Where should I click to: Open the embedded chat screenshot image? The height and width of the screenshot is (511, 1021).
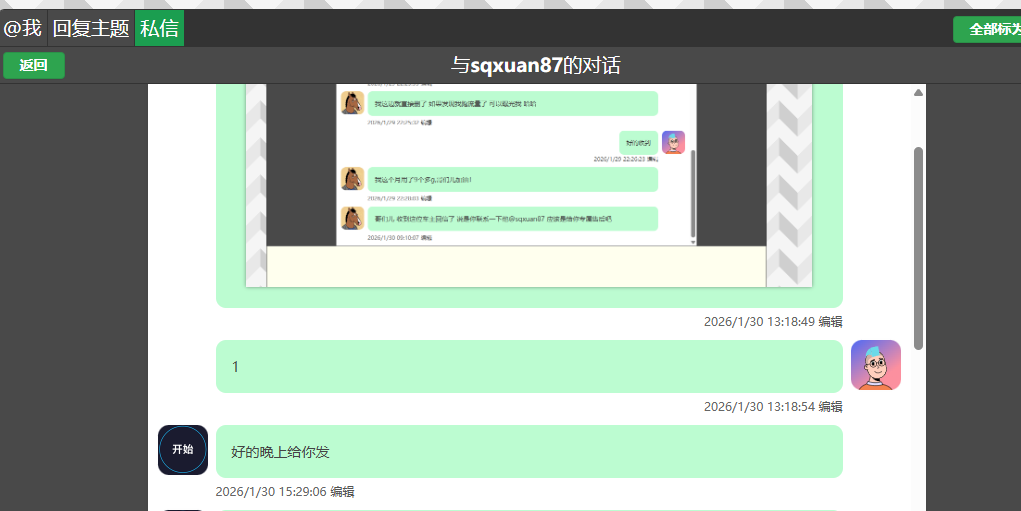529,186
